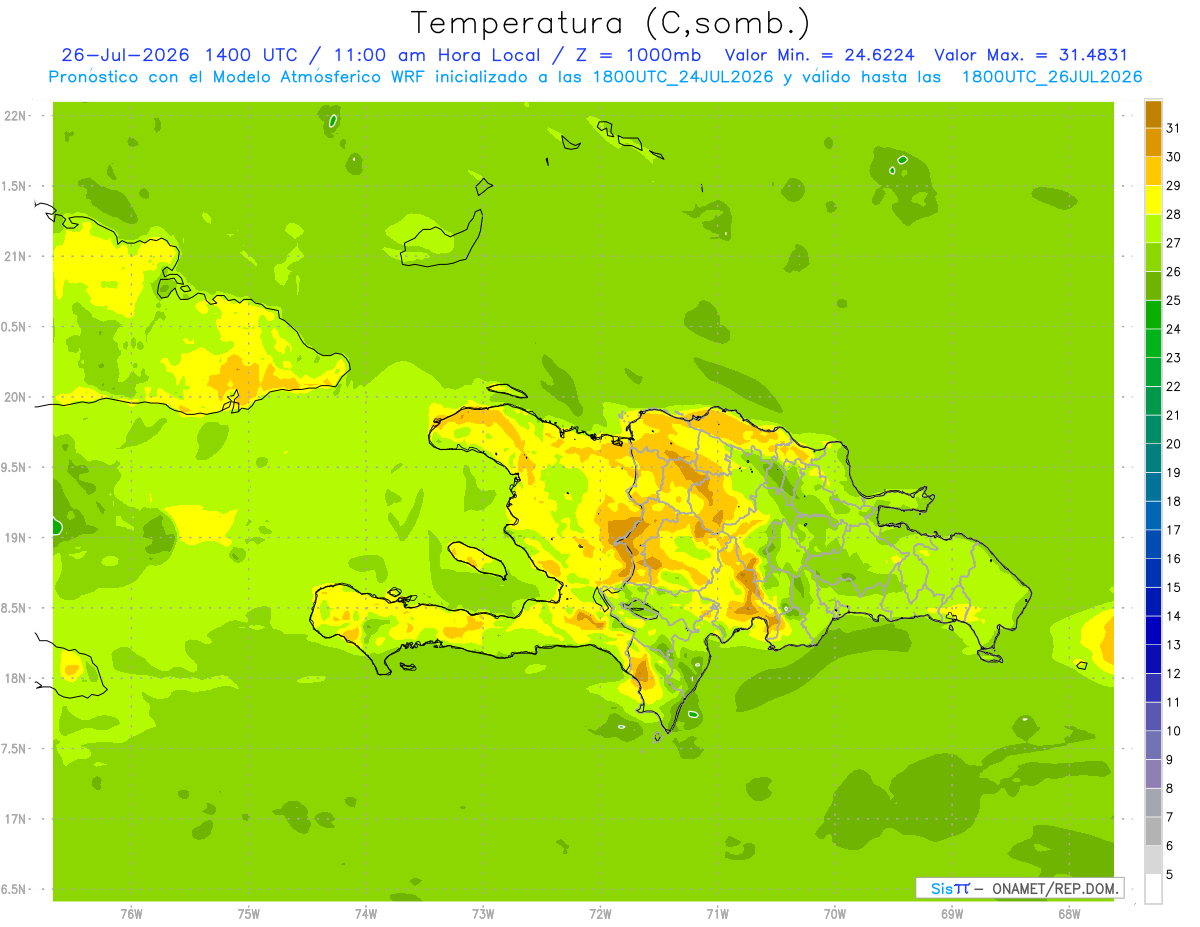This screenshot has height=927, width=1200.
Task: Click the 69W longitude axis label
Action: [952, 914]
